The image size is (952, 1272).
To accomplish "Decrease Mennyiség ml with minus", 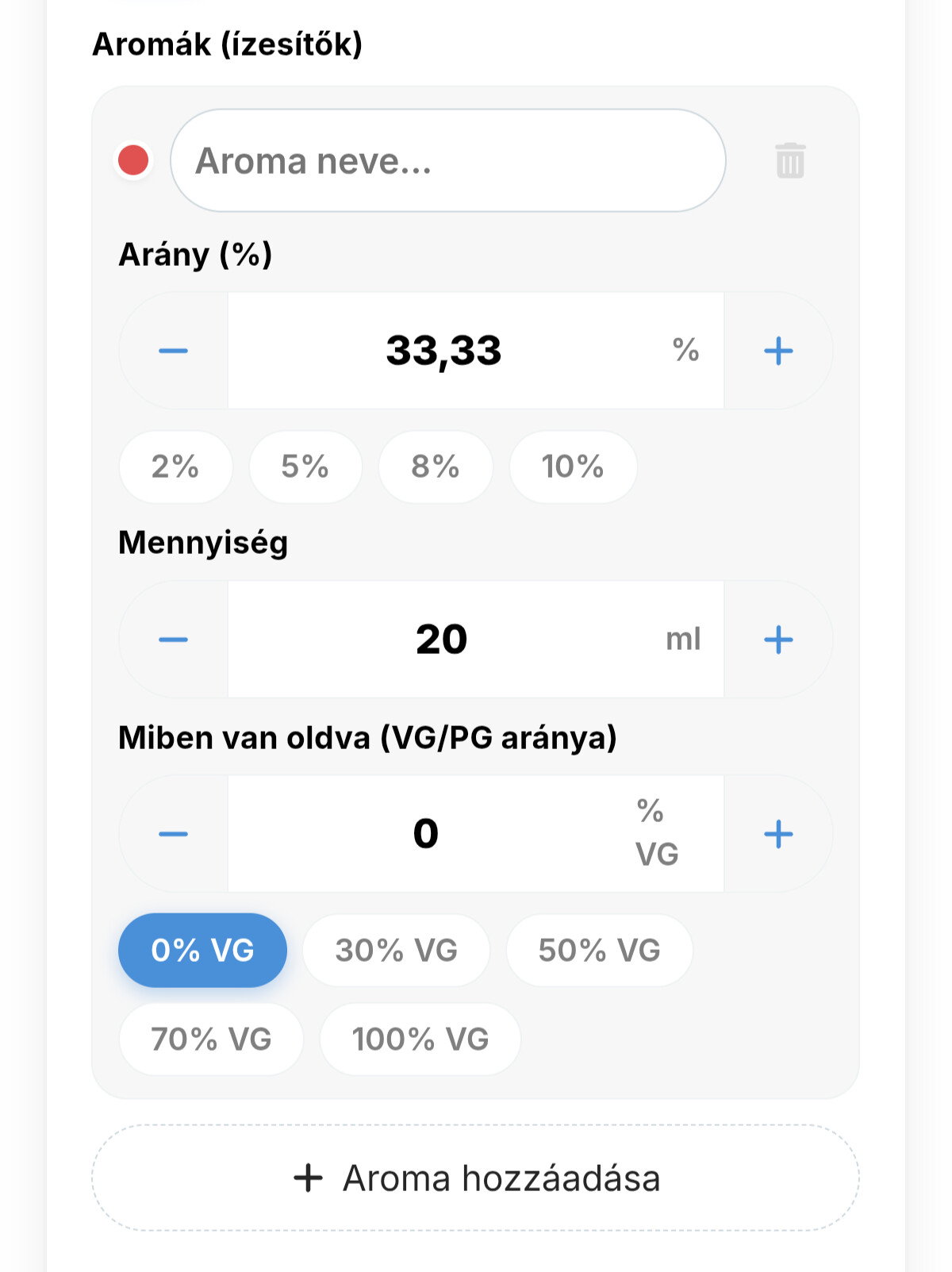I will pyautogui.click(x=173, y=640).
